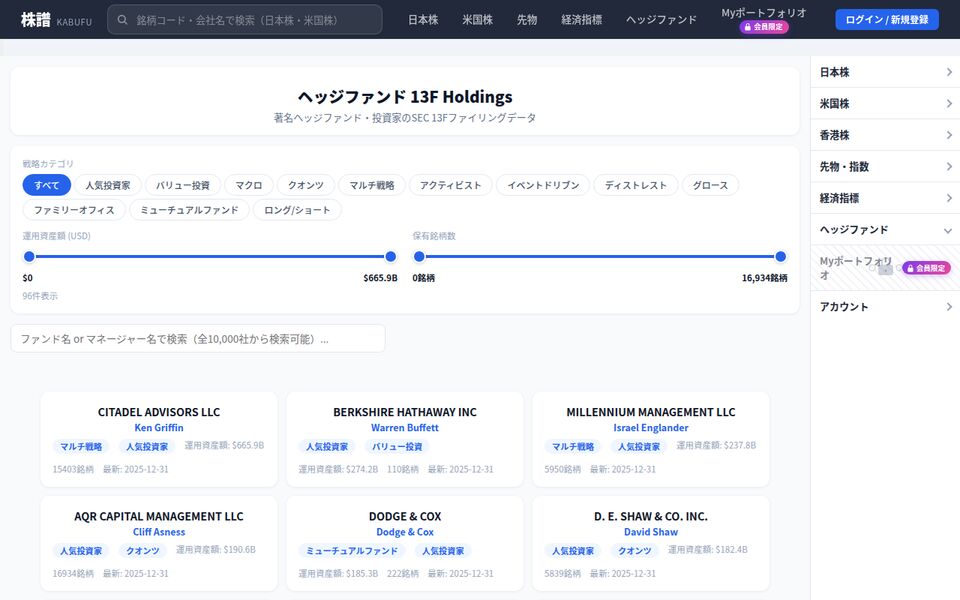Expand sidebar アカウント chevron
The height and width of the screenshot is (600, 960).
pyautogui.click(x=948, y=307)
